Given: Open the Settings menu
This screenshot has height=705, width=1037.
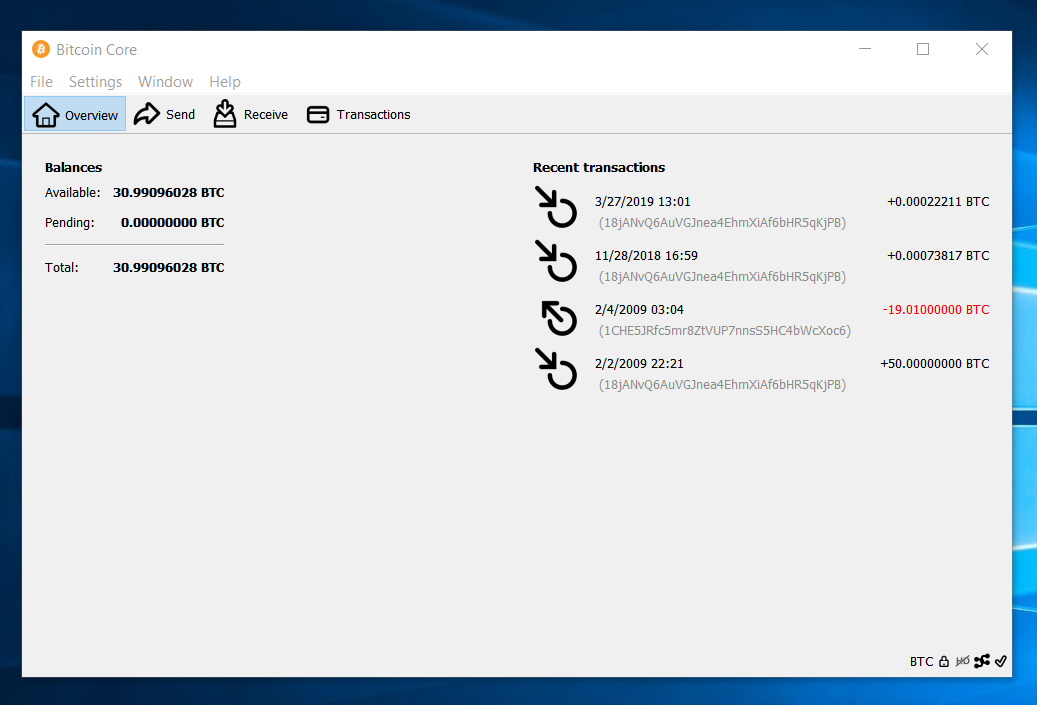Looking at the screenshot, I should tap(95, 82).
